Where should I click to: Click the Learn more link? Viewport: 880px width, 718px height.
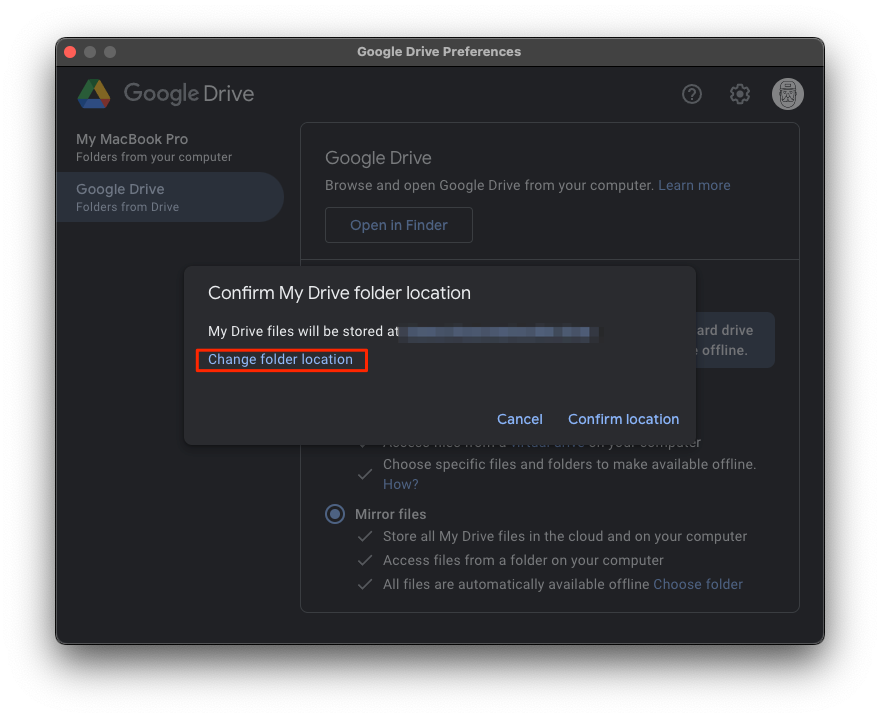coord(694,185)
